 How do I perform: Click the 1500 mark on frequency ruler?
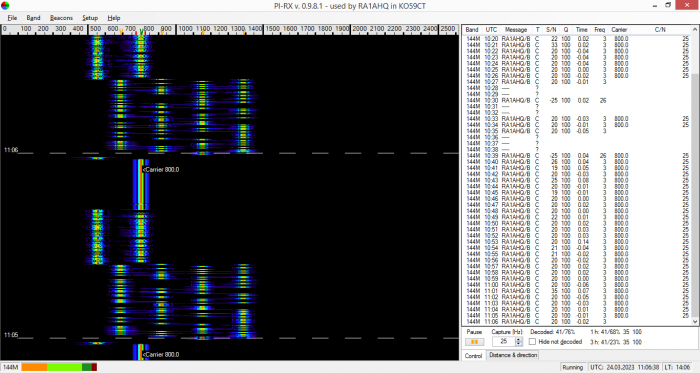[272, 29]
